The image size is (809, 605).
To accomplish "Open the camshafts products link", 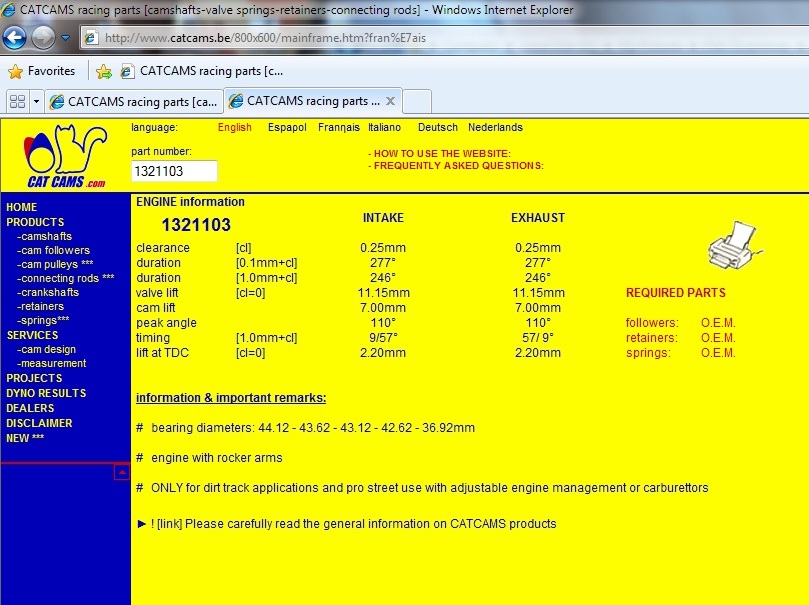I will (44, 236).
